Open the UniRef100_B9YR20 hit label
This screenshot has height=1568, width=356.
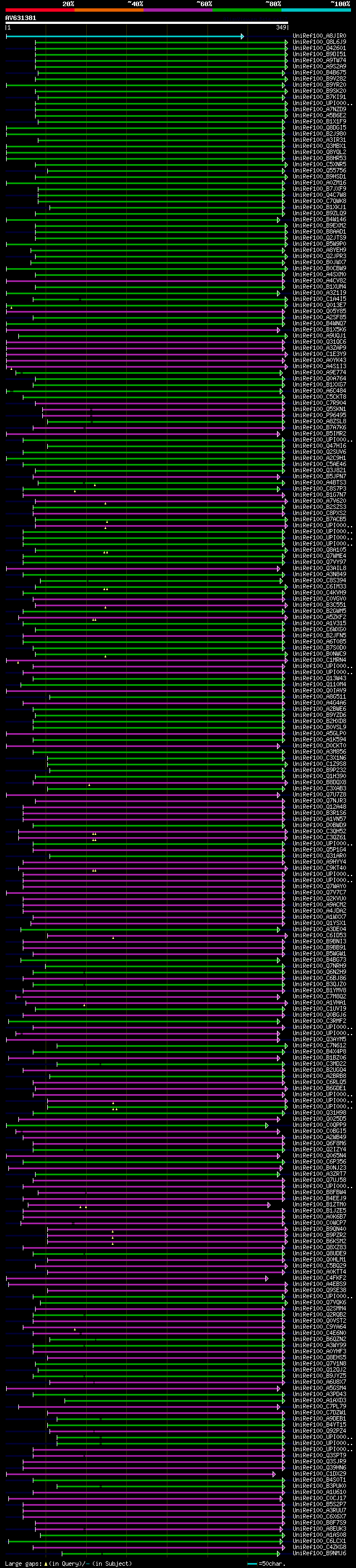[x=319, y=85]
